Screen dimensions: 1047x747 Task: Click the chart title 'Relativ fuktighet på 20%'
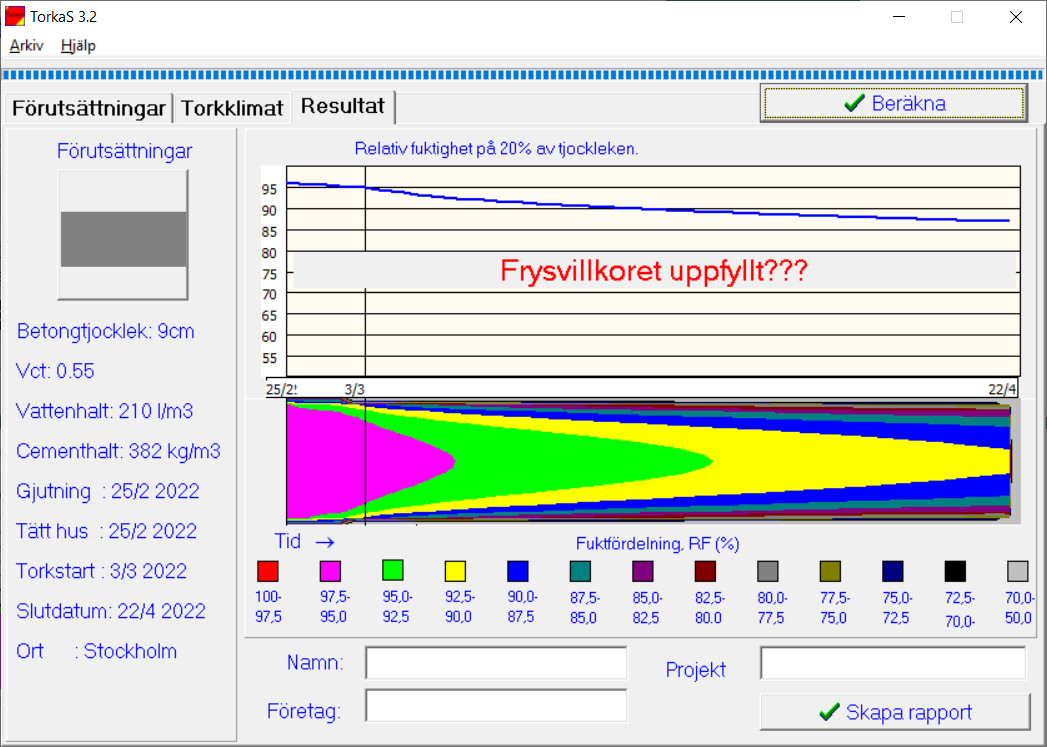pos(496,149)
